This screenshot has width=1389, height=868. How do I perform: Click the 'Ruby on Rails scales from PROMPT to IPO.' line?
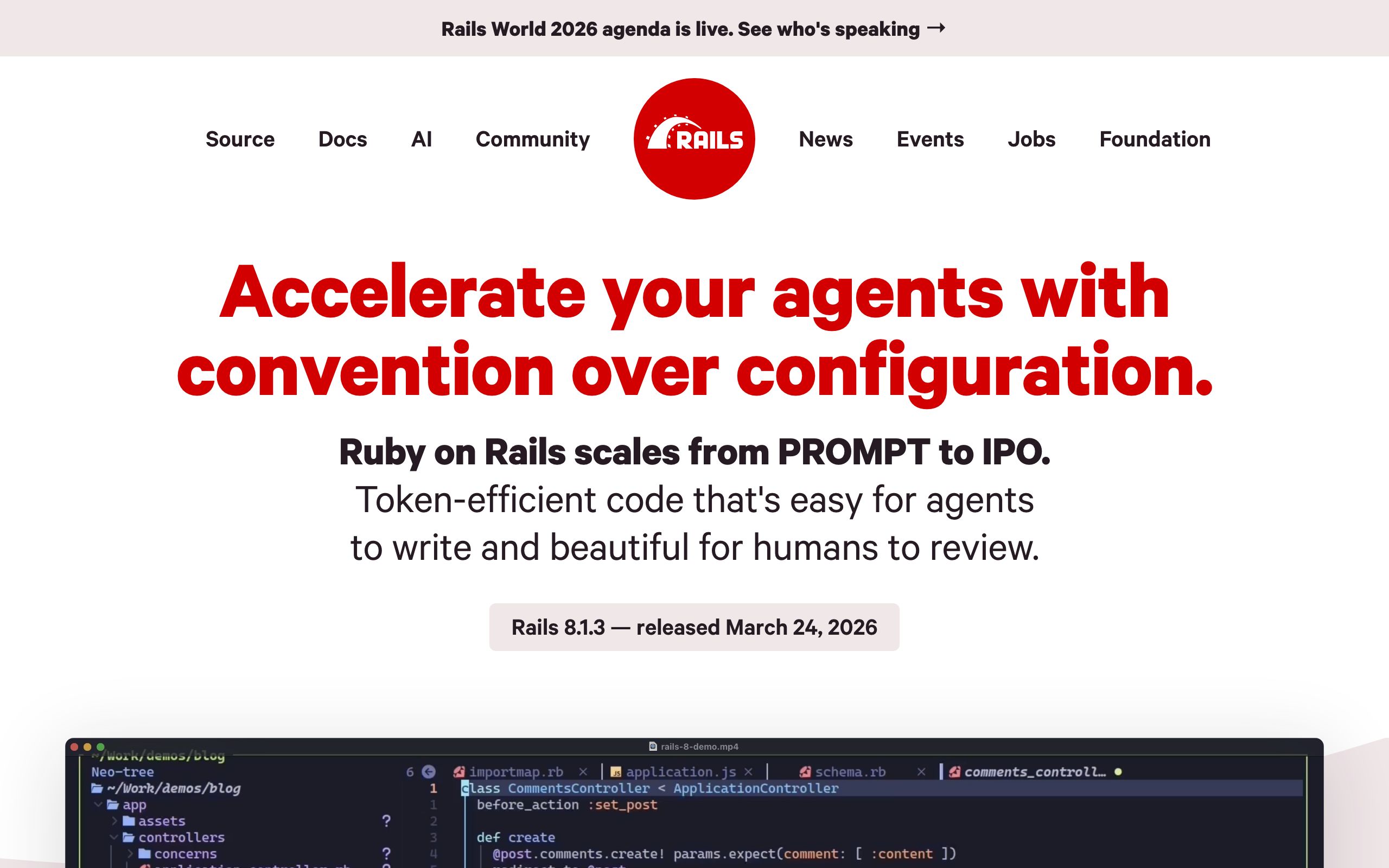[694, 452]
